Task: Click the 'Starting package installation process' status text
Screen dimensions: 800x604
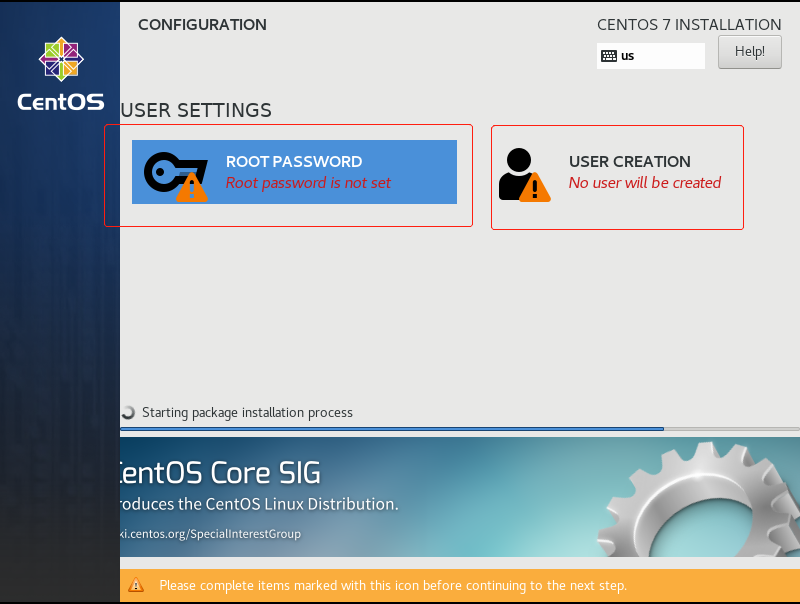Action: (247, 412)
